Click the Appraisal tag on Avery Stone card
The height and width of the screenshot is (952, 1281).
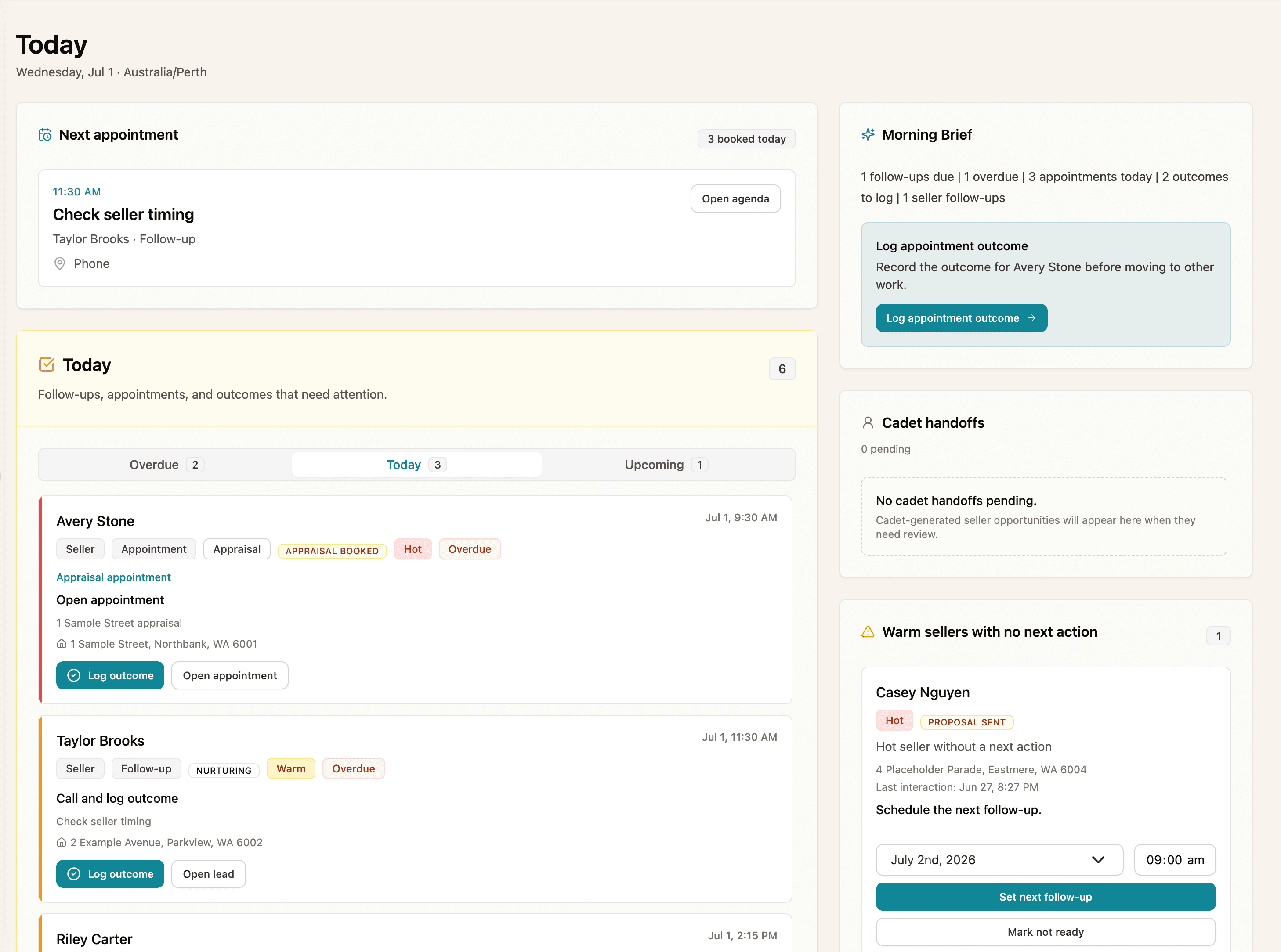coord(237,549)
